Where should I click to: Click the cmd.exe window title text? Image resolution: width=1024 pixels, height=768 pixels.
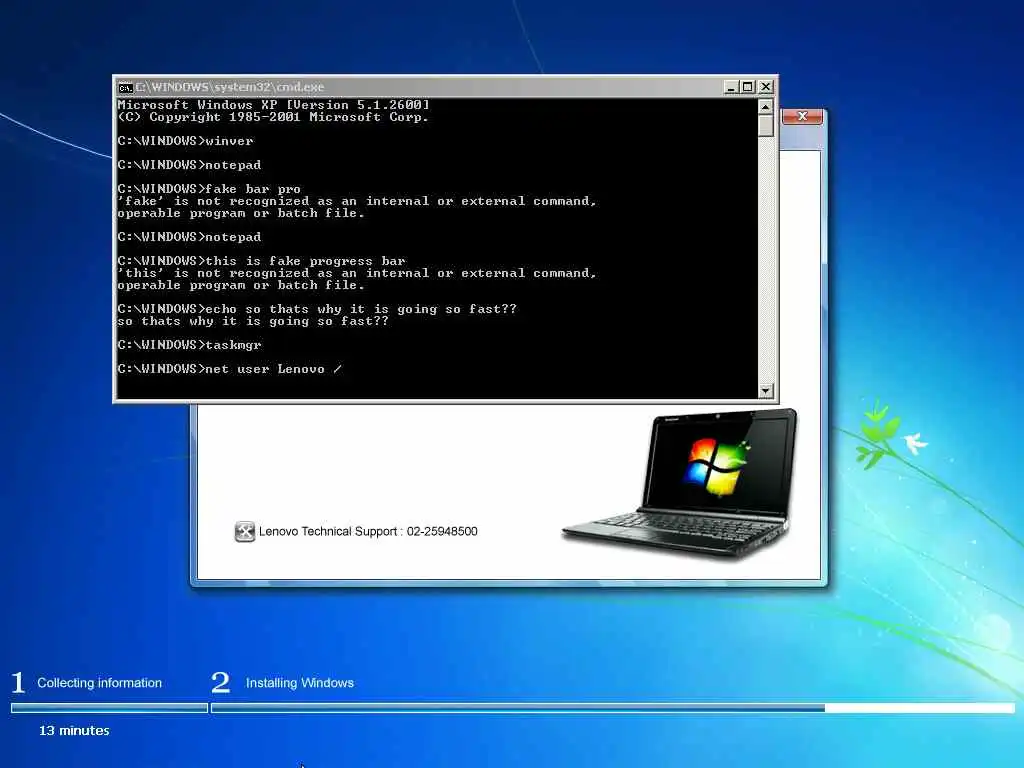(x=230, y=87)
